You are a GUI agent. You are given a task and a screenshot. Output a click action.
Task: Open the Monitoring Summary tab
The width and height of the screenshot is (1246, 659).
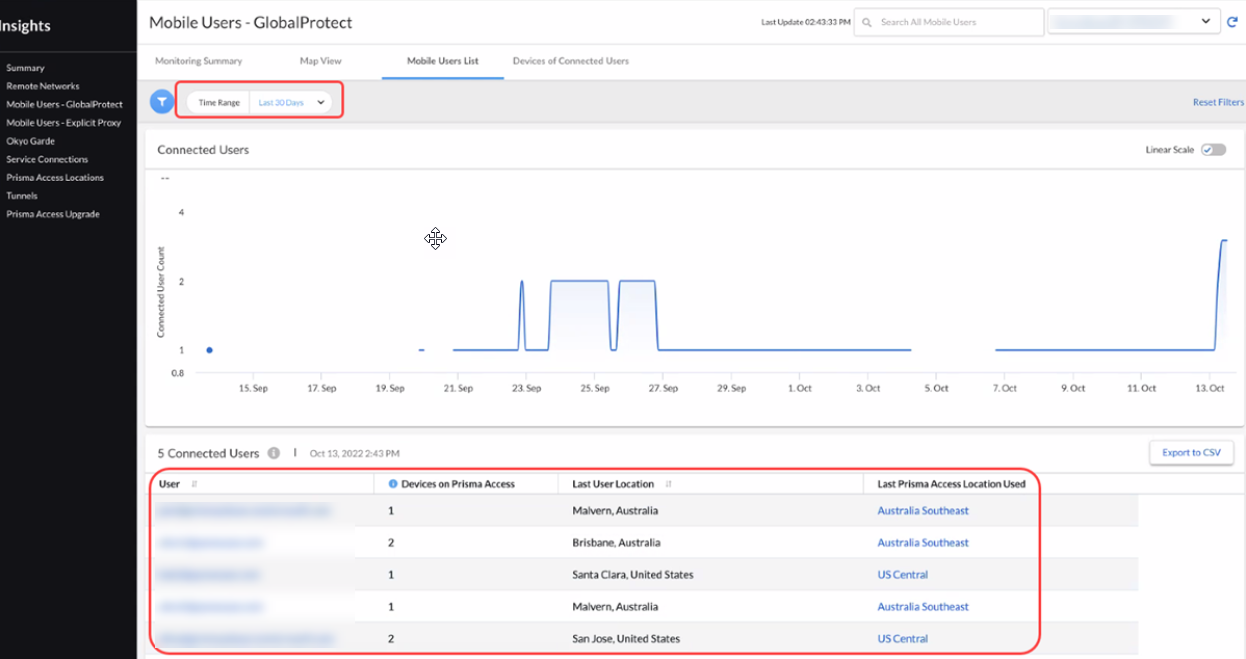click(198, 61)
